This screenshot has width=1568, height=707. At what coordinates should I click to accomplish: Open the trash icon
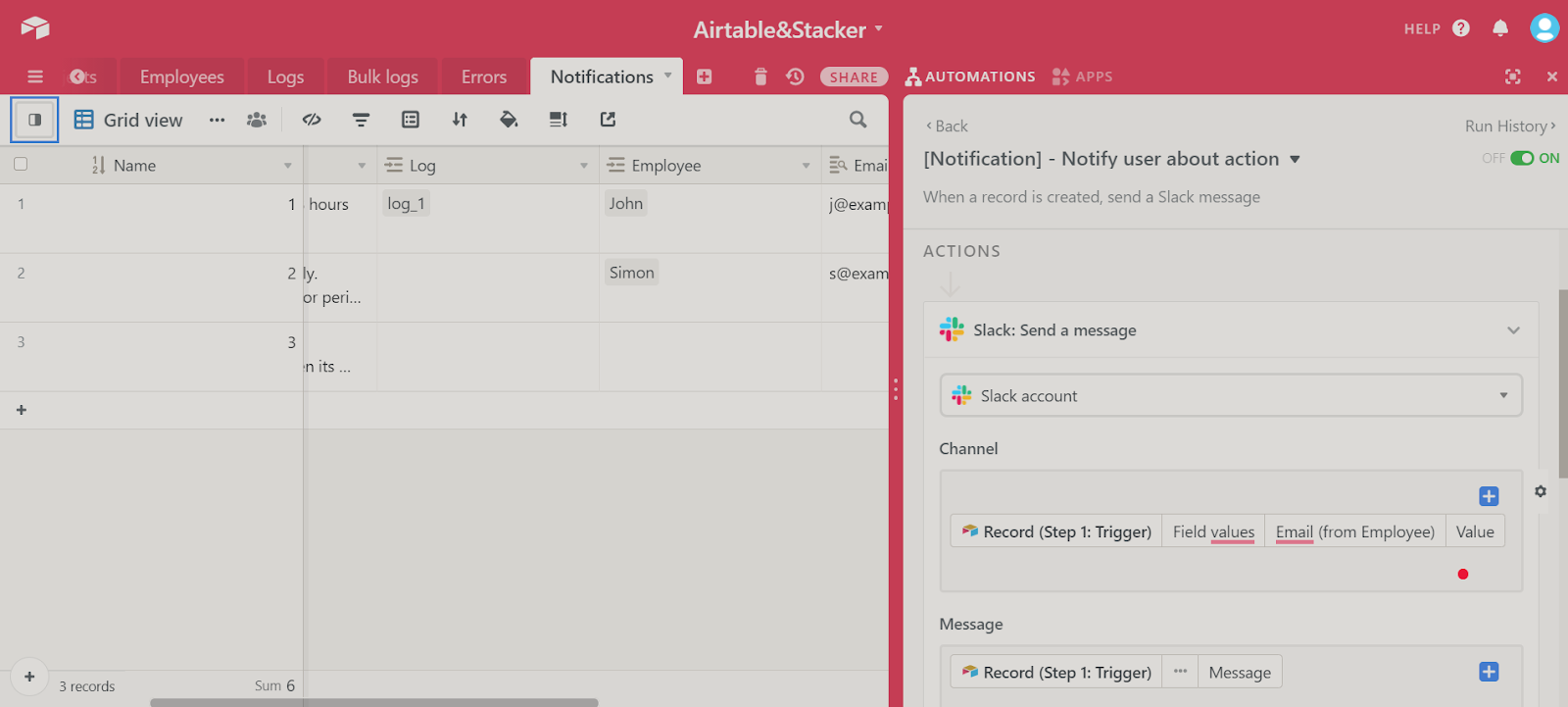point(760,76)
